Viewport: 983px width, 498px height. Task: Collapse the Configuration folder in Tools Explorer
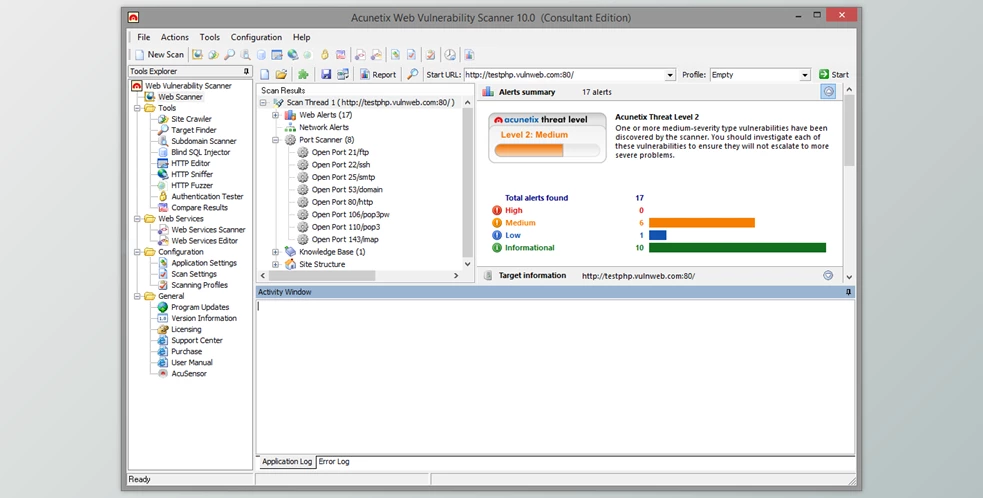tap(138, 252)
